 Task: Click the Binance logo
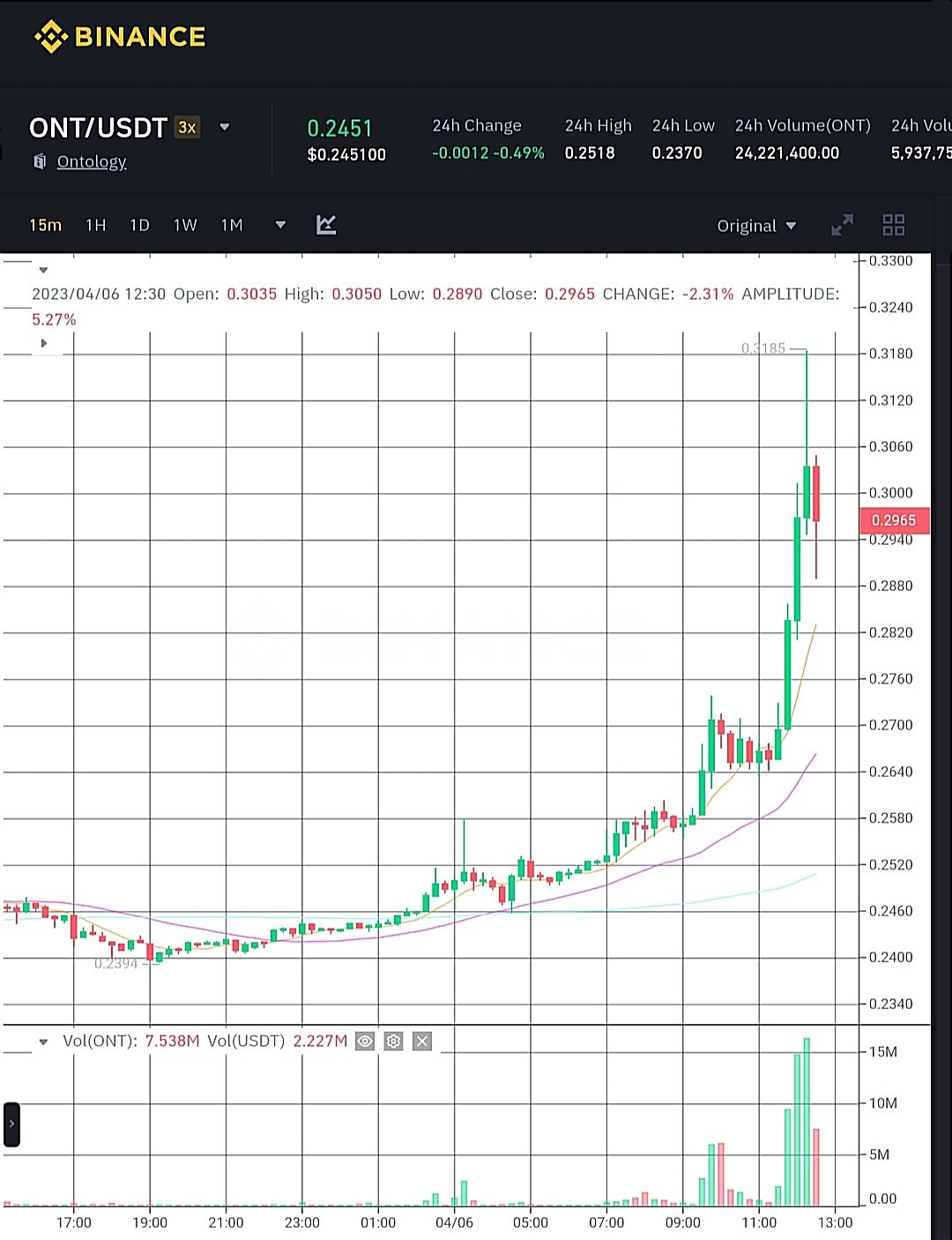pyautogui.click(x=120, y=37)
